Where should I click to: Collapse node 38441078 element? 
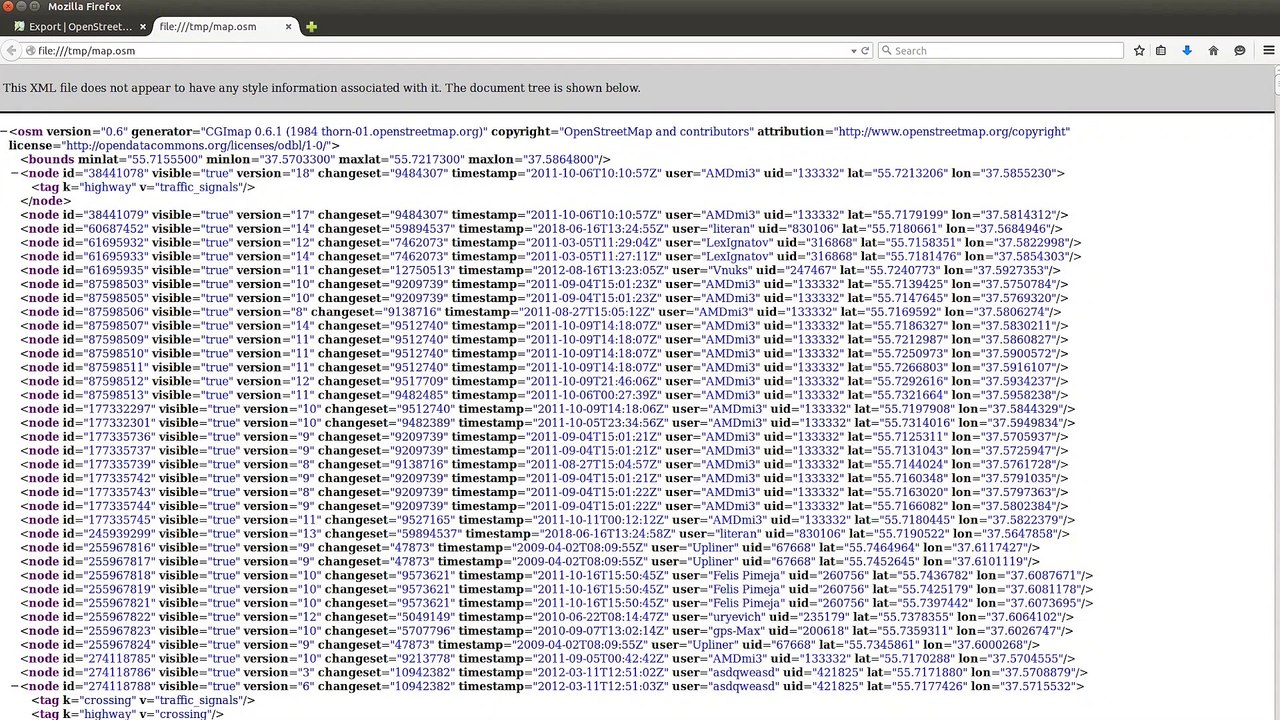[x=15, y=174]
